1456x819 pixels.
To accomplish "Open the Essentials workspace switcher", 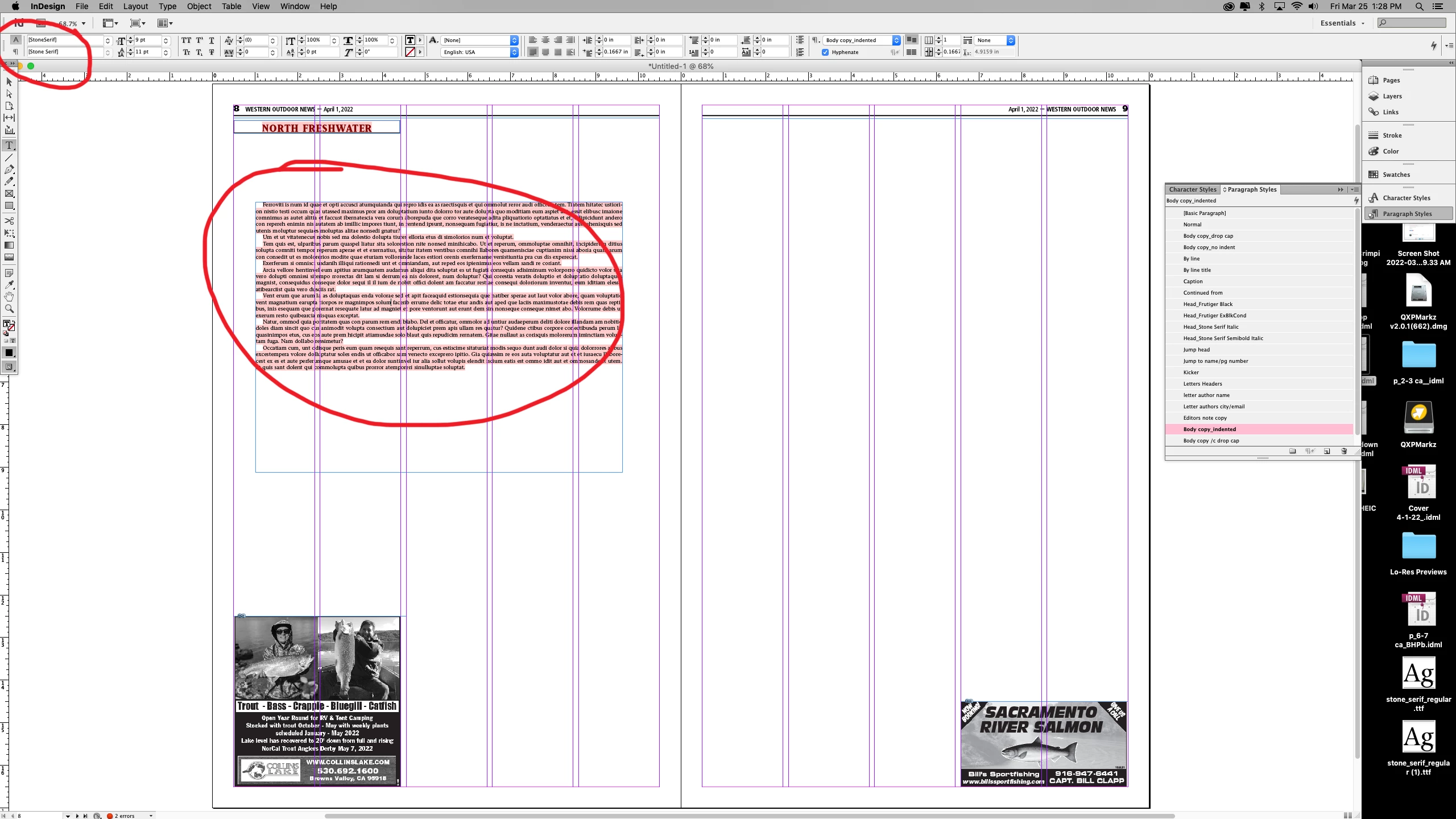I will pyautogui.click(x=1342, y=23).
